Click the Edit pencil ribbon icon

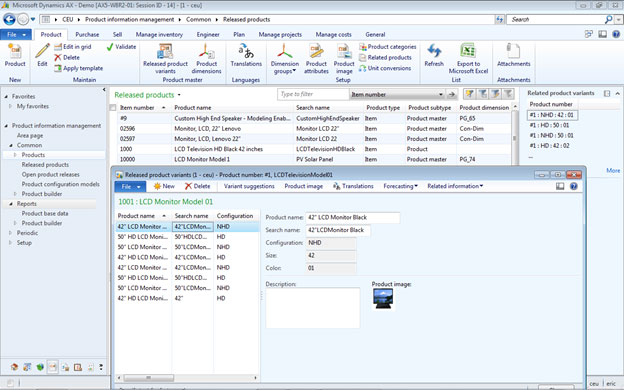[42, 55]
